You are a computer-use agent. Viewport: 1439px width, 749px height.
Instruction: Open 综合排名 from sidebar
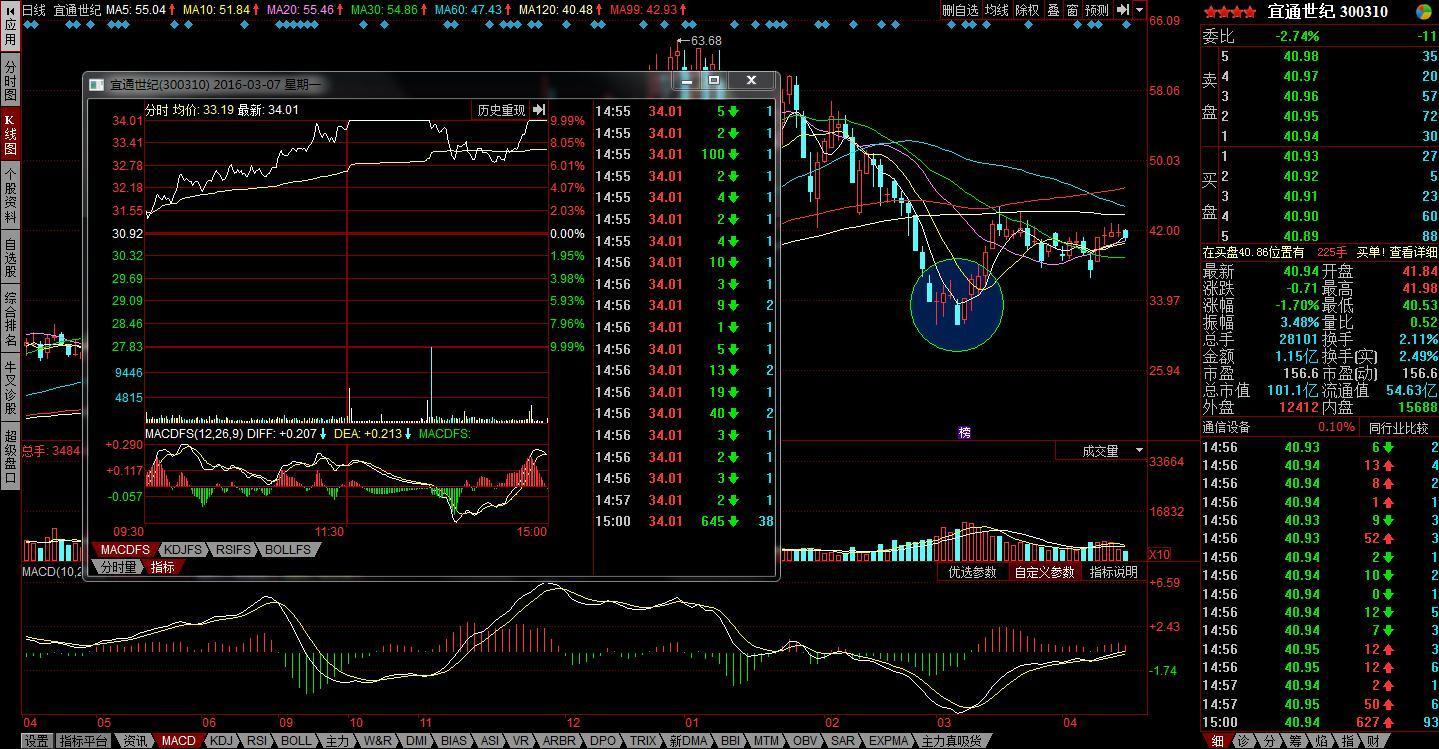10,319
